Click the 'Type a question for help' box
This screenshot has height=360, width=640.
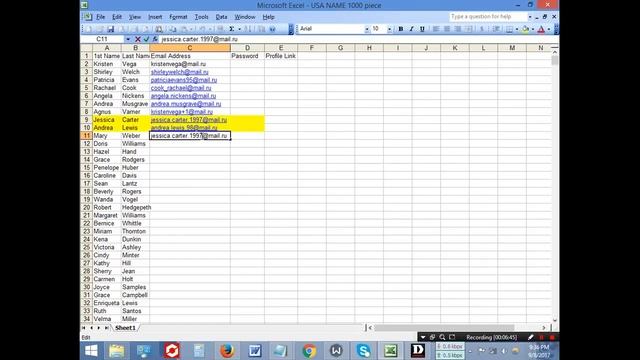pos(488,17)
